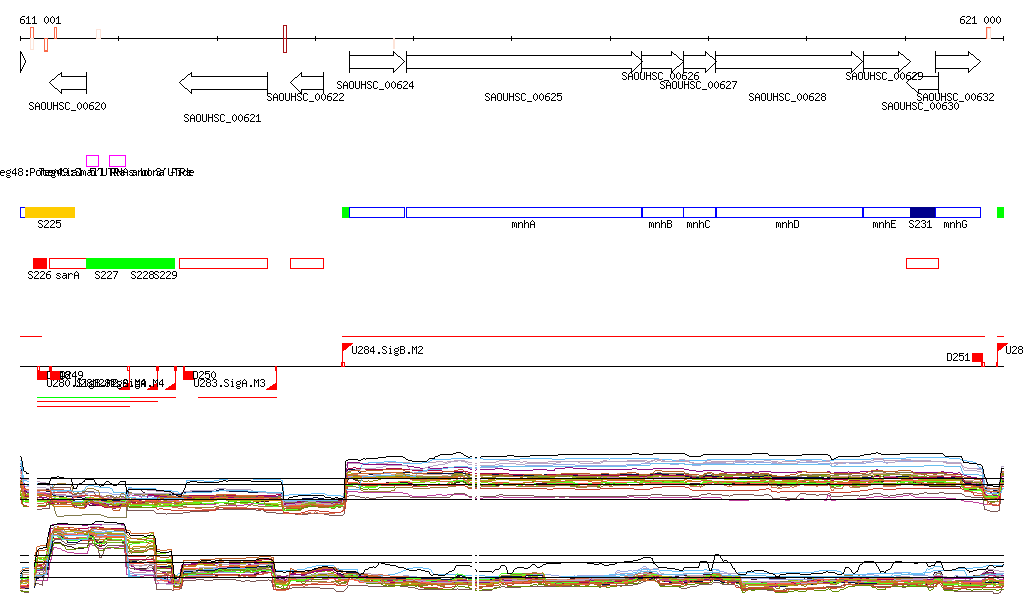1024x611 pixels.
Task: Click the 'SAOUHSC_00625' label text
Action: click(523, 97)
